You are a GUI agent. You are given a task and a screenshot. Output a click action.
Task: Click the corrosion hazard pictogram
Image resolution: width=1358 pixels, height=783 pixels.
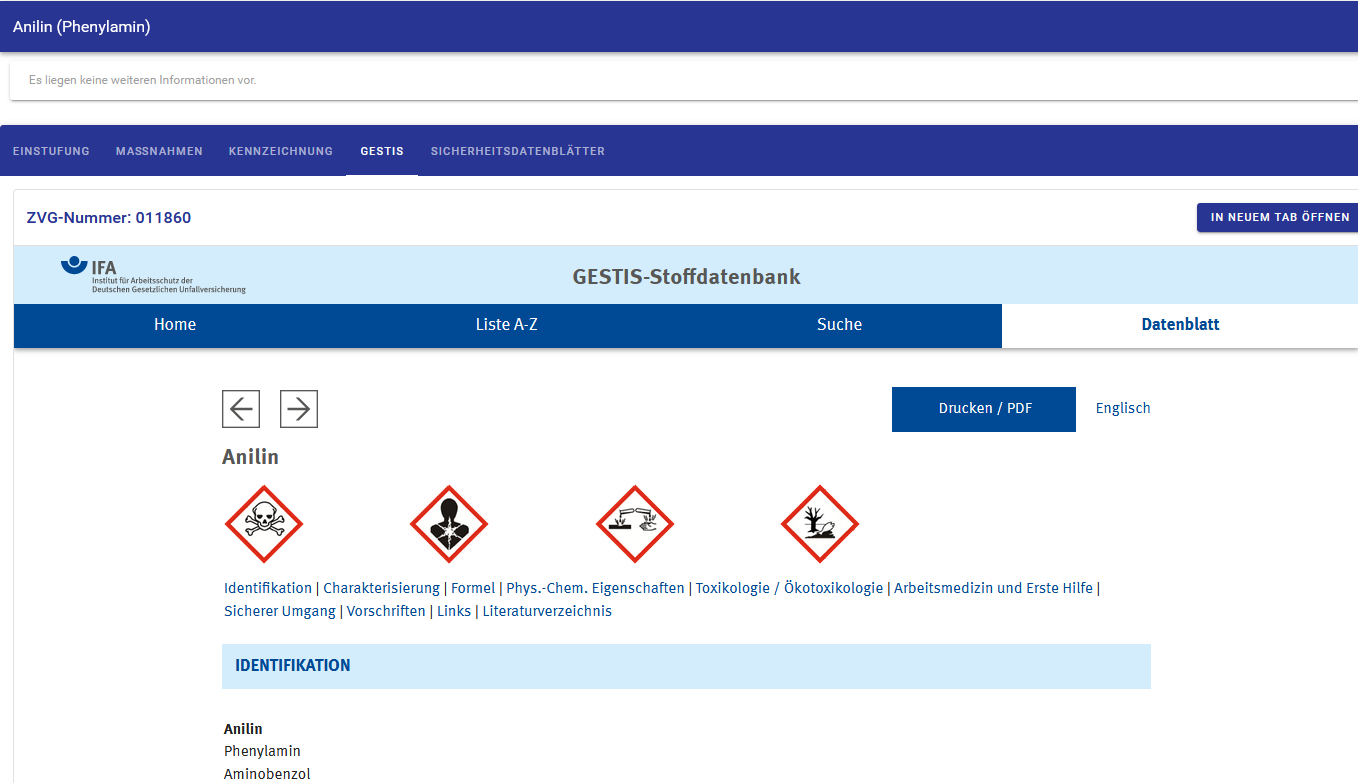[635, 524]
